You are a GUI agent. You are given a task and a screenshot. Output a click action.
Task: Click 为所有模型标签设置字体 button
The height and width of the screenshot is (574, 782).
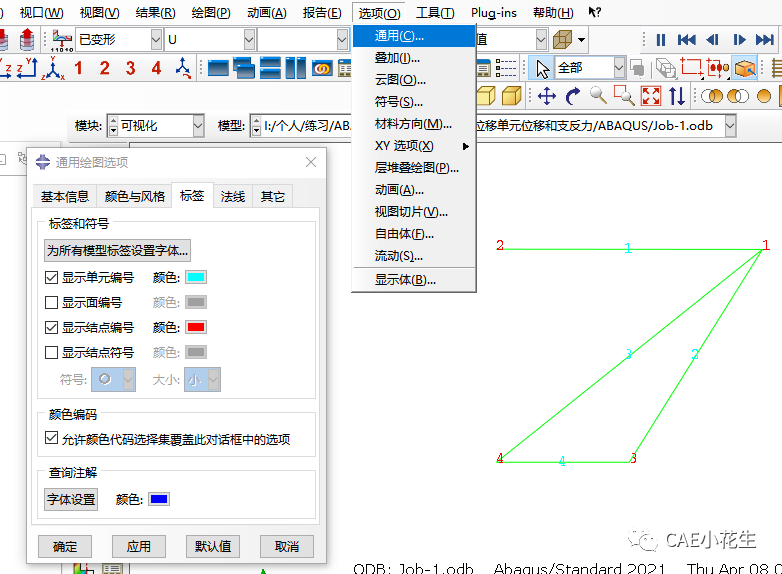point(117,250)
